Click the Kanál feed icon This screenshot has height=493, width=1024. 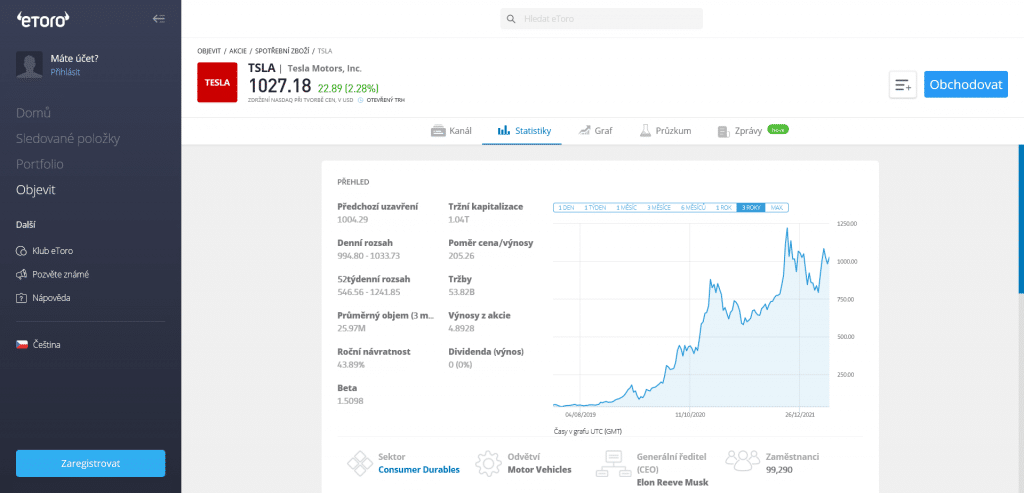coord(438,131)
